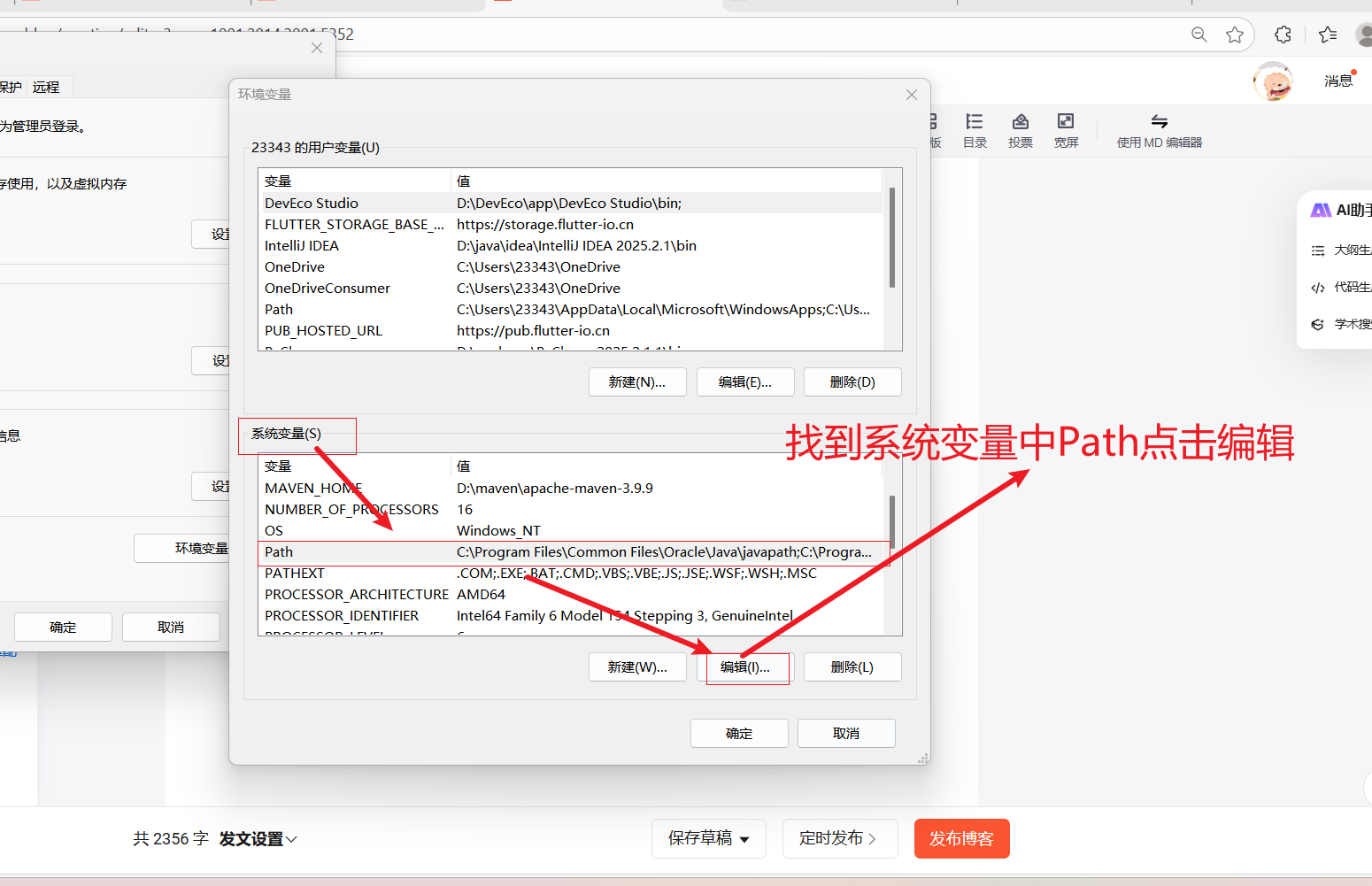The height and width of the screenshot is (886, 1372).
Task: Select the user Path variable row
Action: point(571,310)
